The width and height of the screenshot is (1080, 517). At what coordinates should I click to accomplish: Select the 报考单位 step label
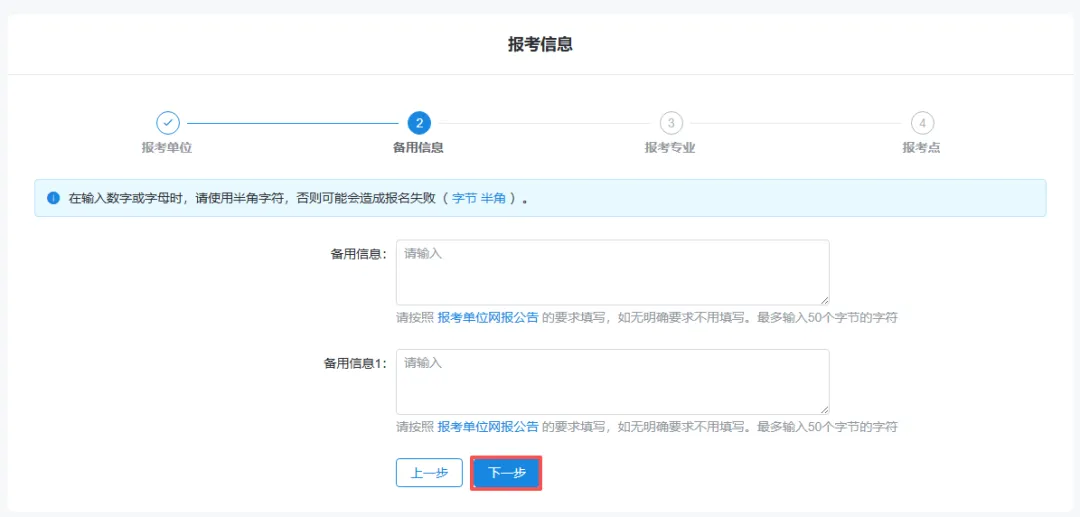click(167, 148)
